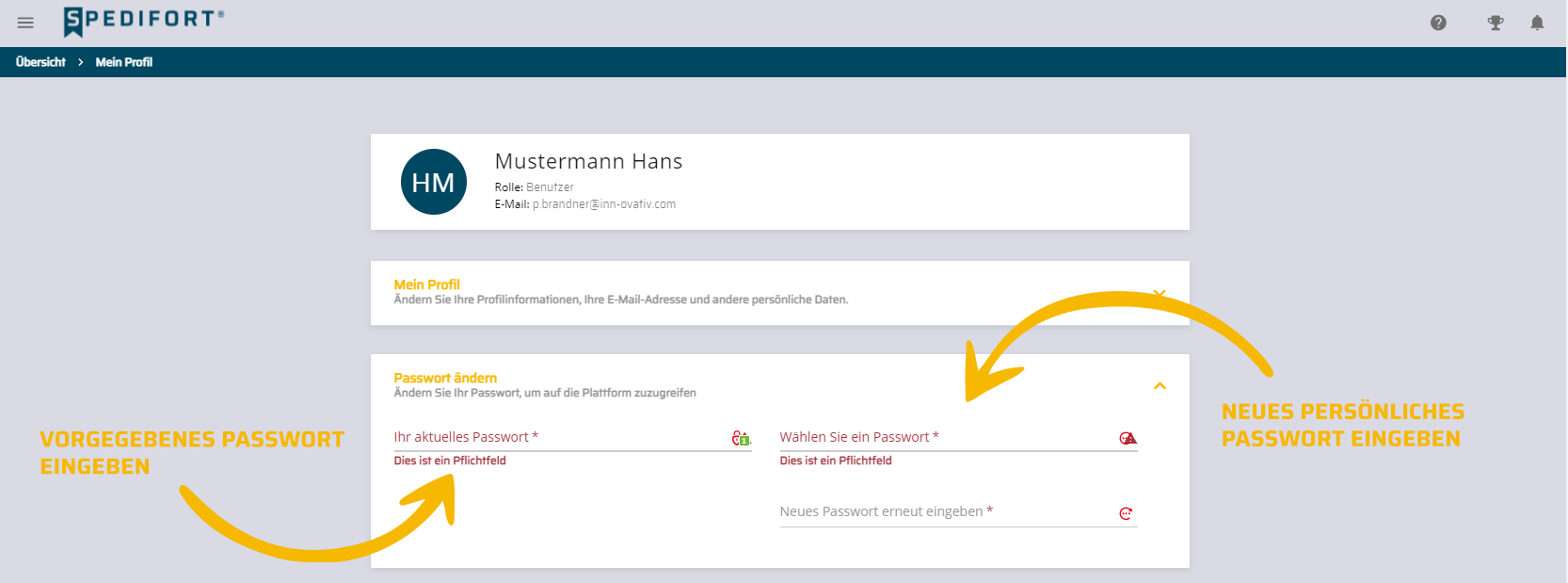Collapse the Passwort ändern section
This screenshot has width=1568, height=583.
(1160, 386)
